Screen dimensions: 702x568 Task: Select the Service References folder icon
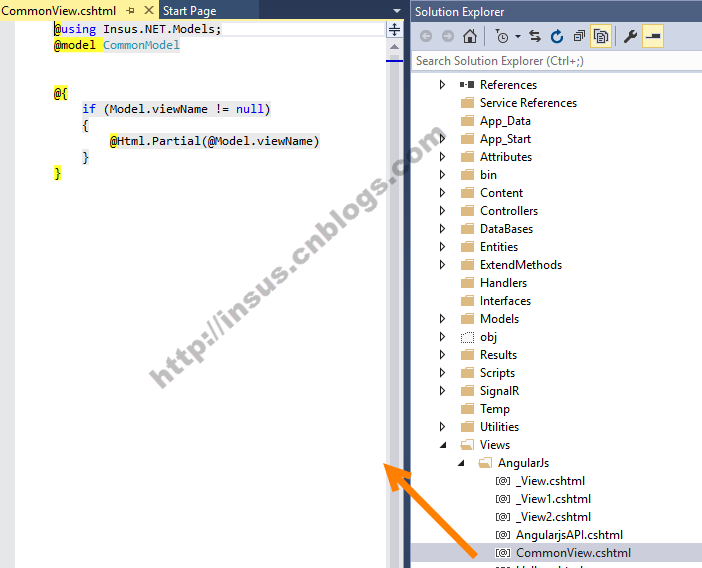pyautogui.click(x=467, y=103)
